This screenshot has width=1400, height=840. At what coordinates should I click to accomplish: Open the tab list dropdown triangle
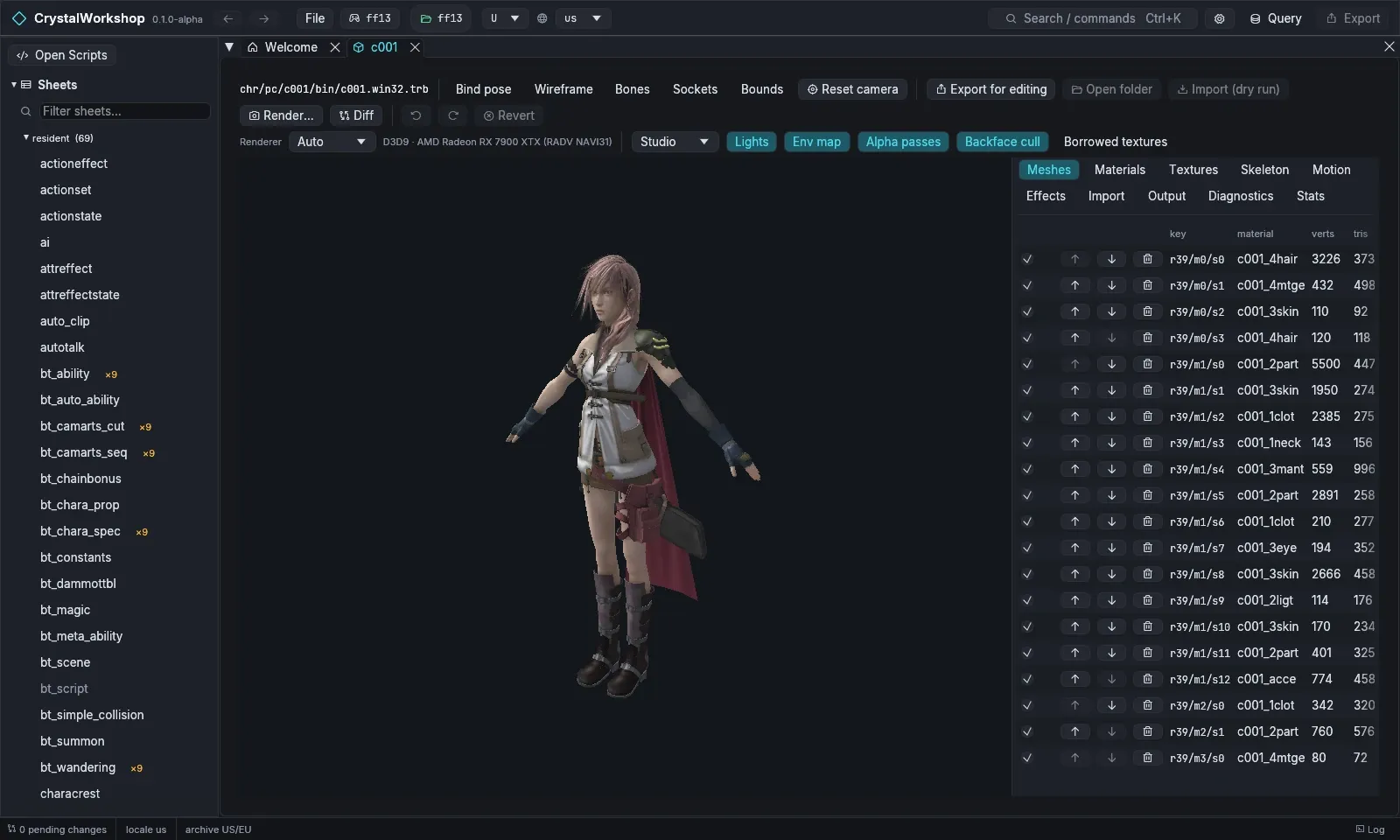click(x=229, y=47)
